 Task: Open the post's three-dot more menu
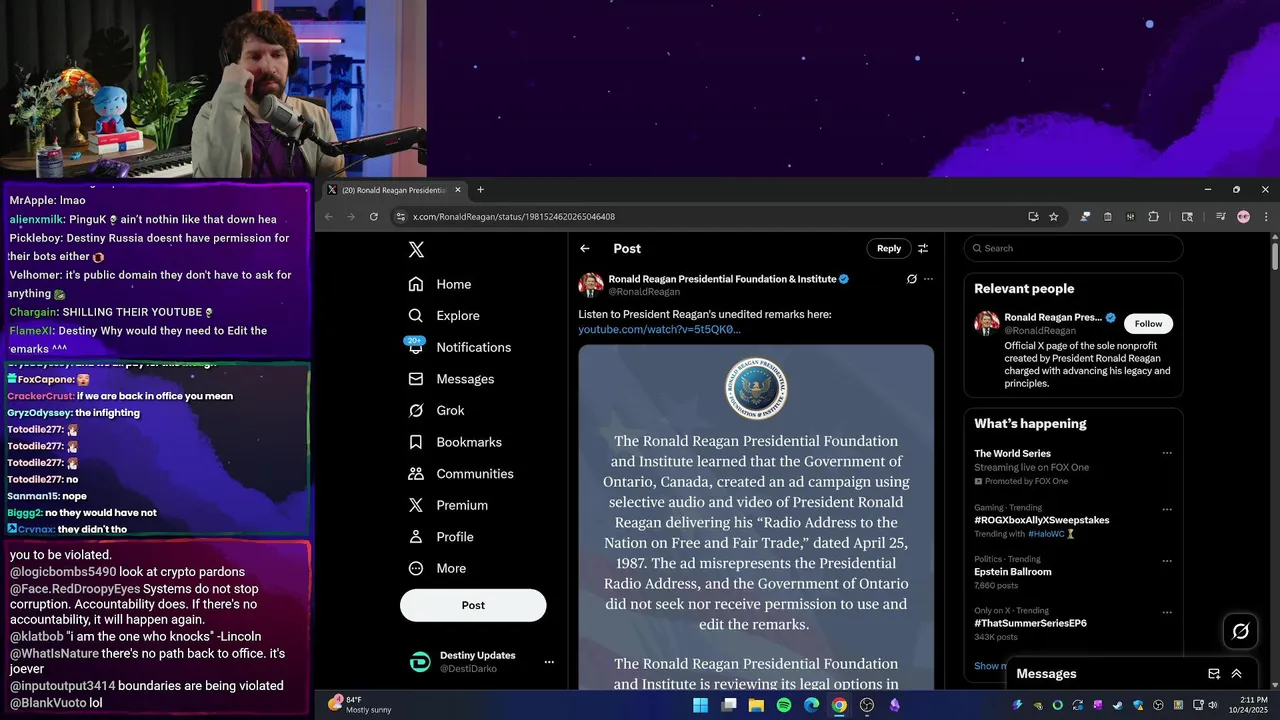(x=928, y=279)
